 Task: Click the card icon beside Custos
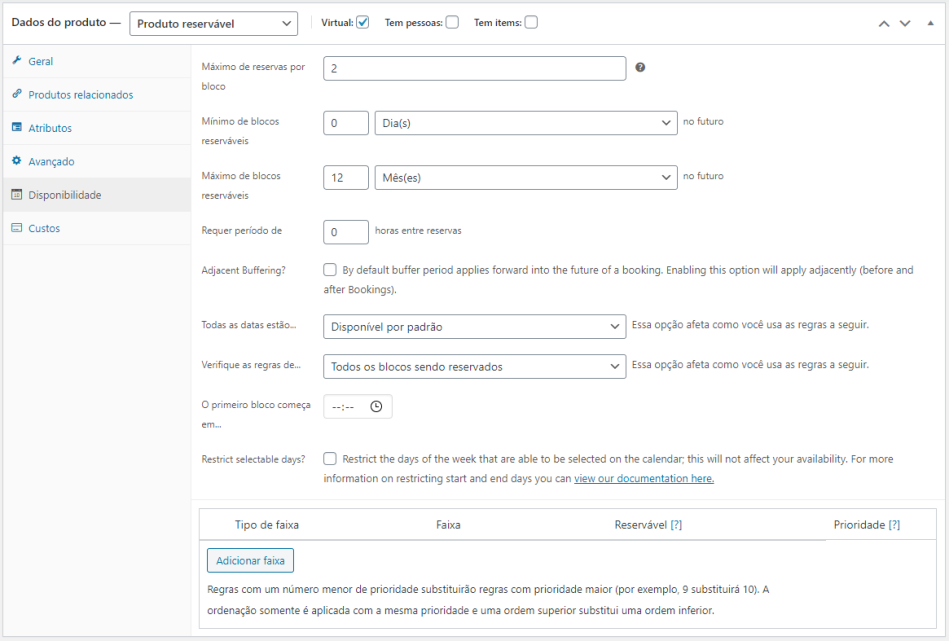17,228
